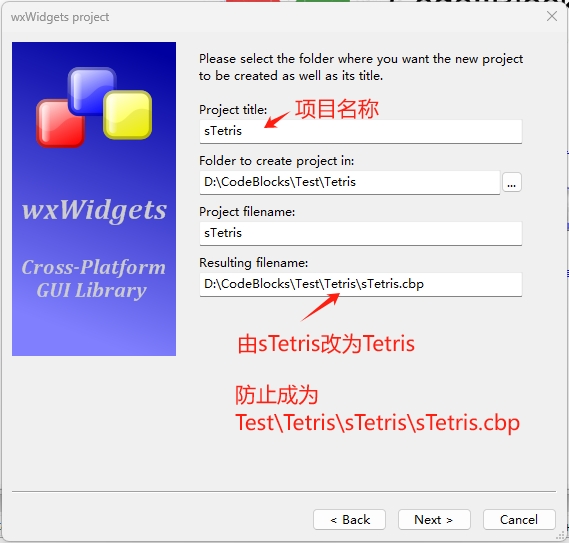Click the 'Project title:' label

[x=233, y=110]
